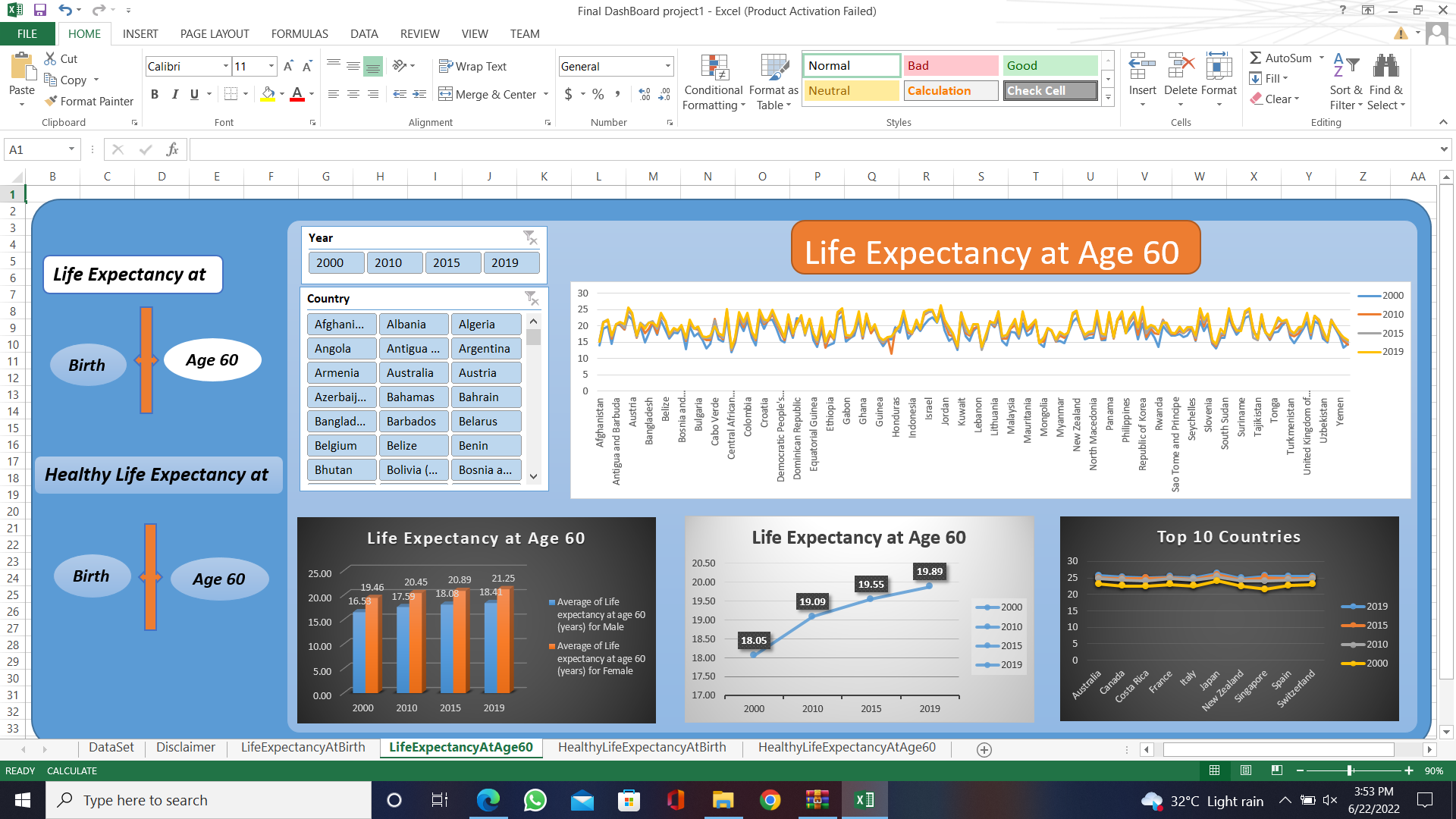
Task: Toggle bold formatting
Action: point(155,94)
